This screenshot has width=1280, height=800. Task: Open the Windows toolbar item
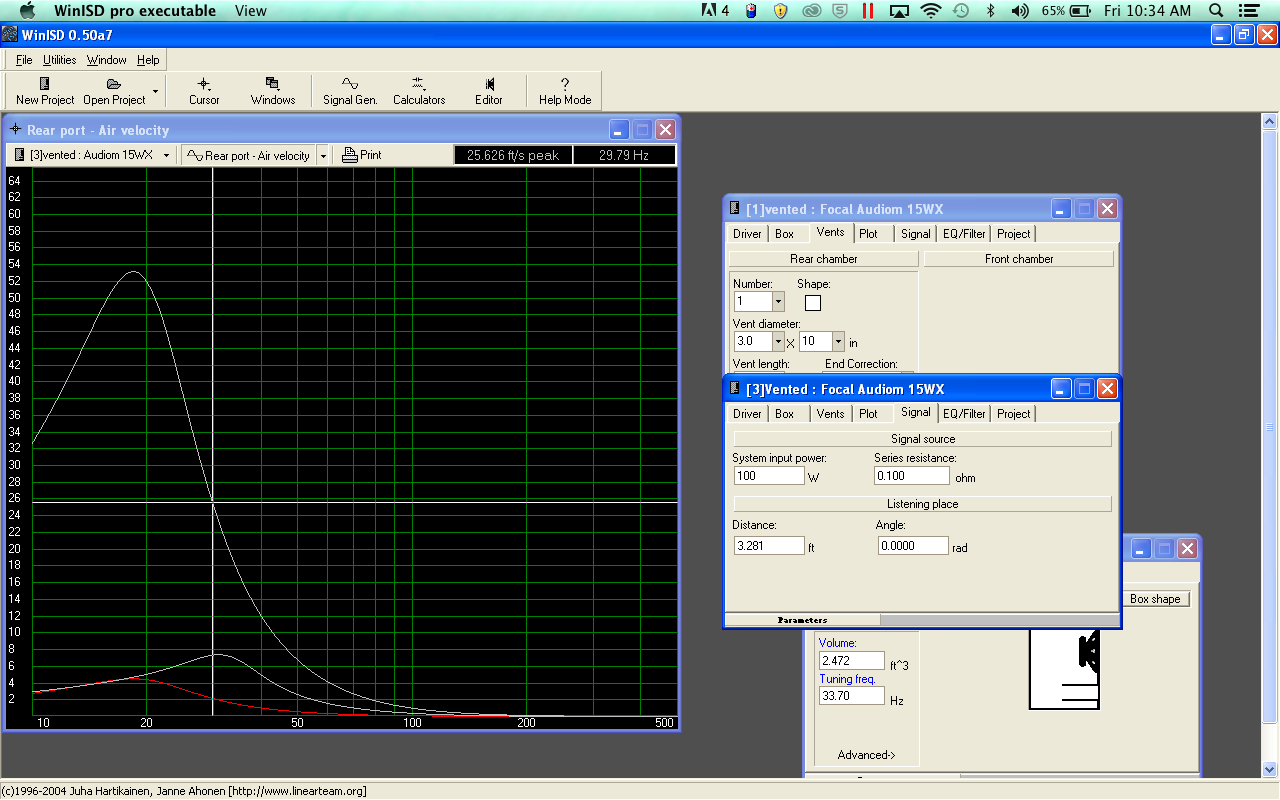273,90
